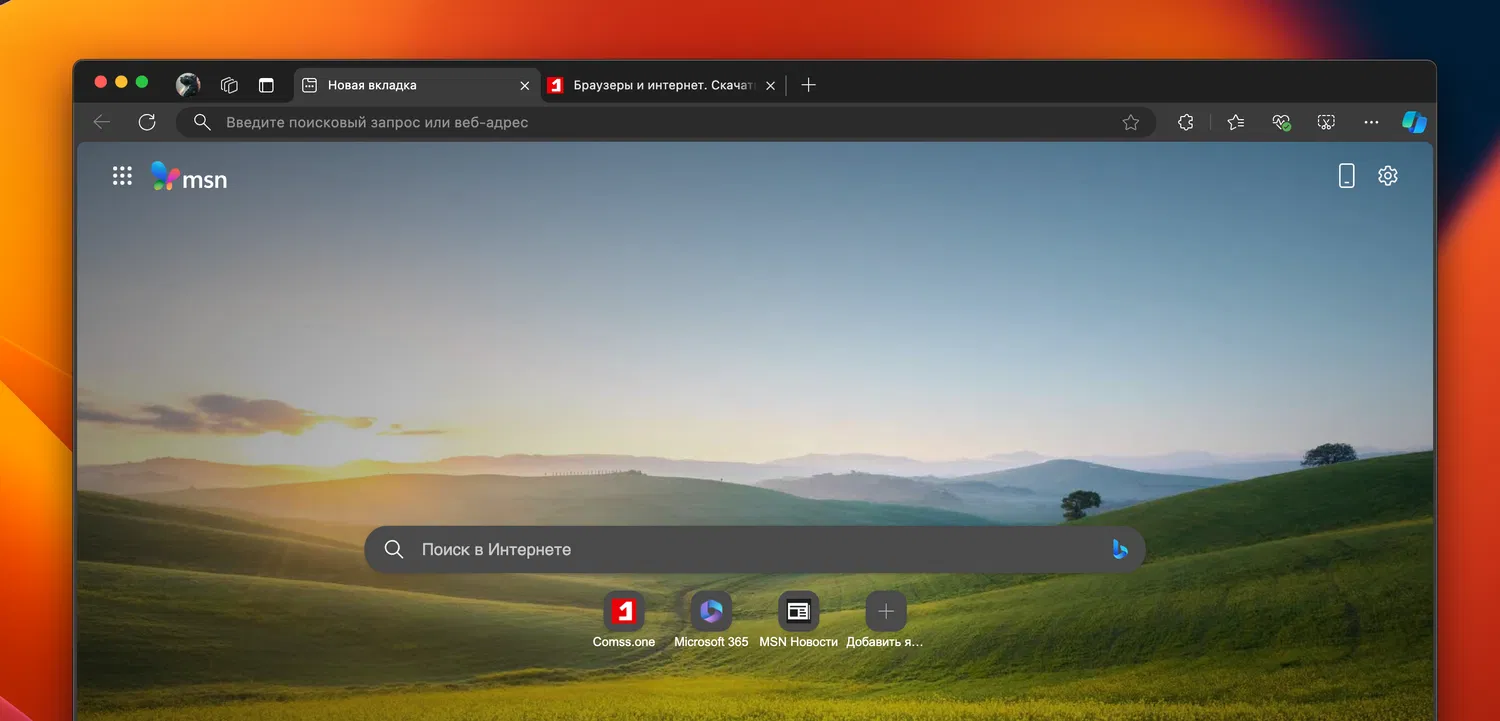The width and height of the screenshot is (1500, 721).
Task: Close the Браузеры и интернет tab
Action: [770, 86]
